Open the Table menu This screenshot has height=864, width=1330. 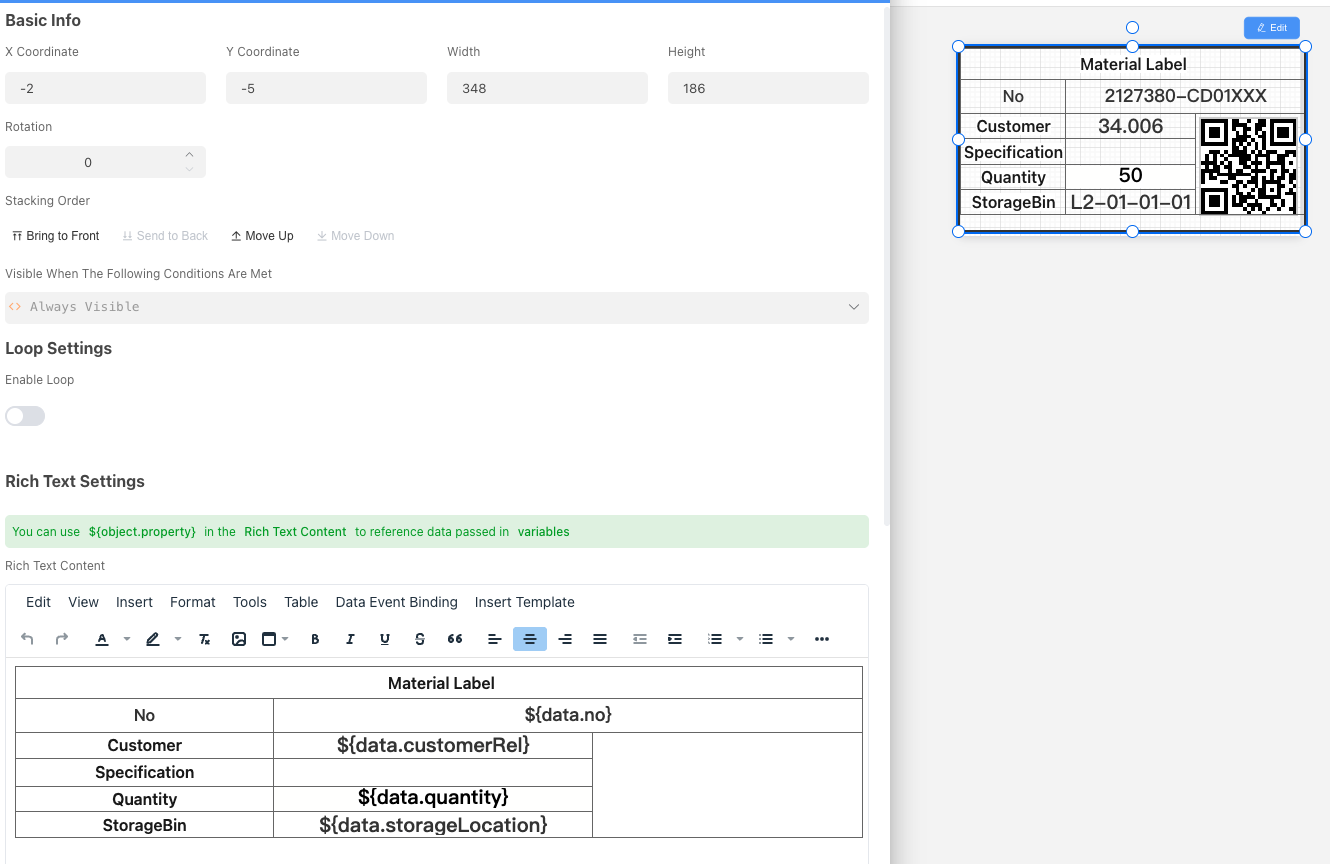(x=301, y=602)
